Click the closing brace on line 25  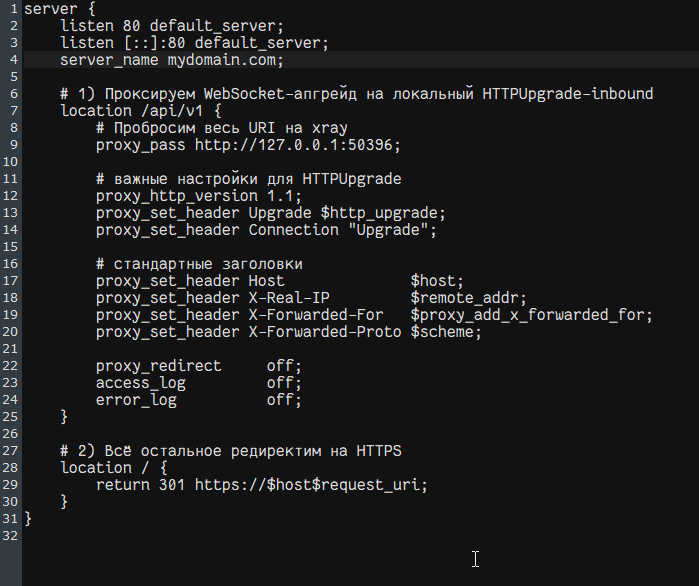point(64,417)
